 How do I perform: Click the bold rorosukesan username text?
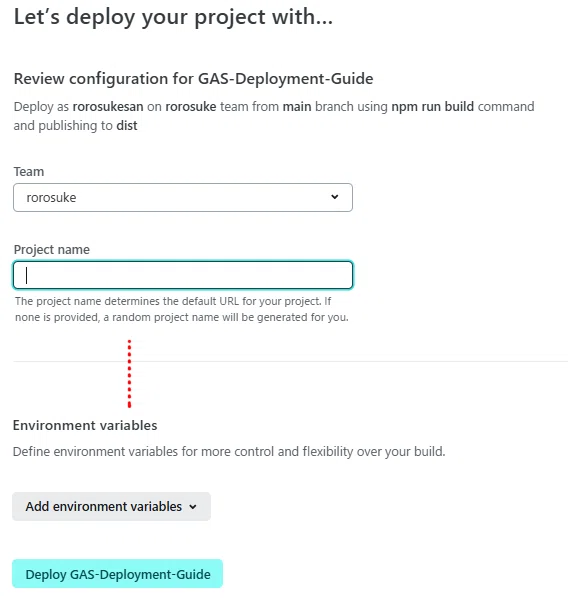[108, 106]
